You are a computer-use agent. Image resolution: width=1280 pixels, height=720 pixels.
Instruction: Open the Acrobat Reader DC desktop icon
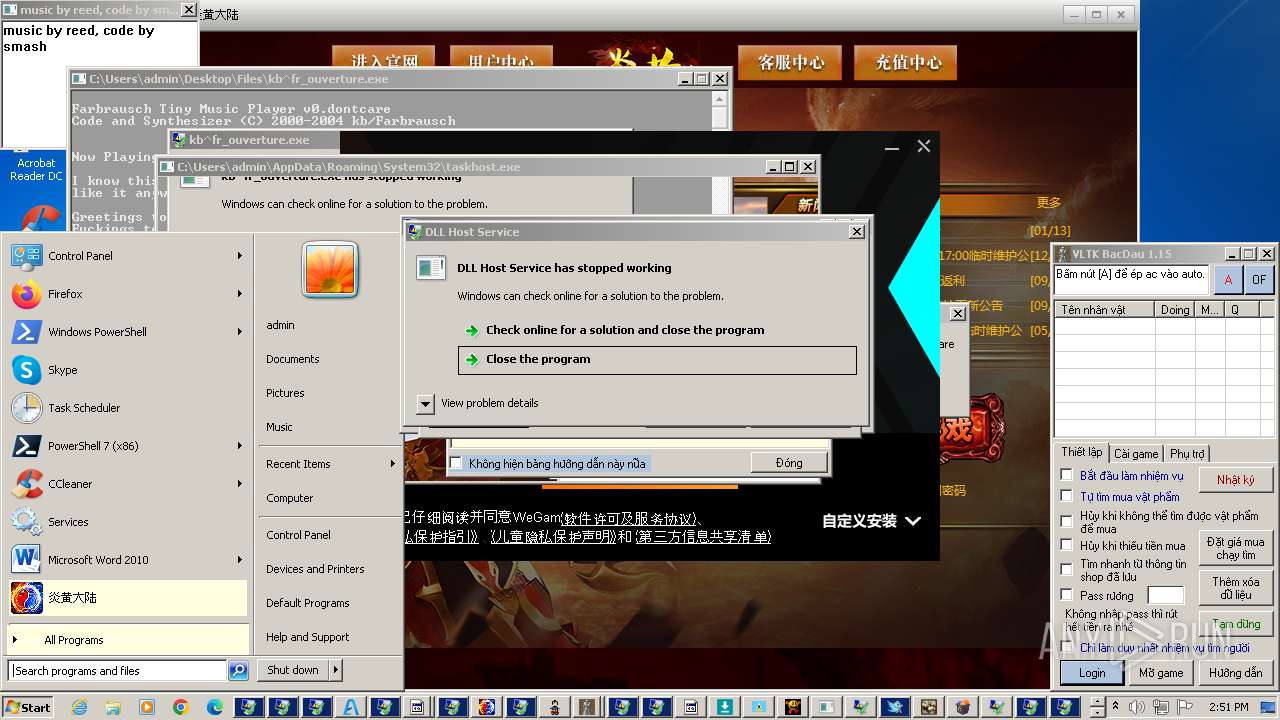click(x=36, y=169)
